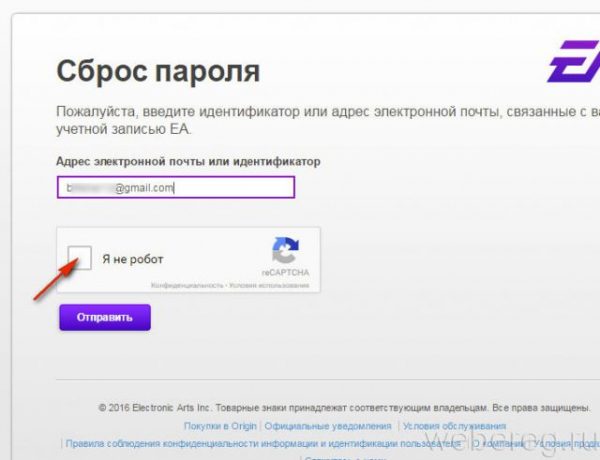Open the О компании footer link
This screenshot has height=460, width=600.
tap(499, 444)
